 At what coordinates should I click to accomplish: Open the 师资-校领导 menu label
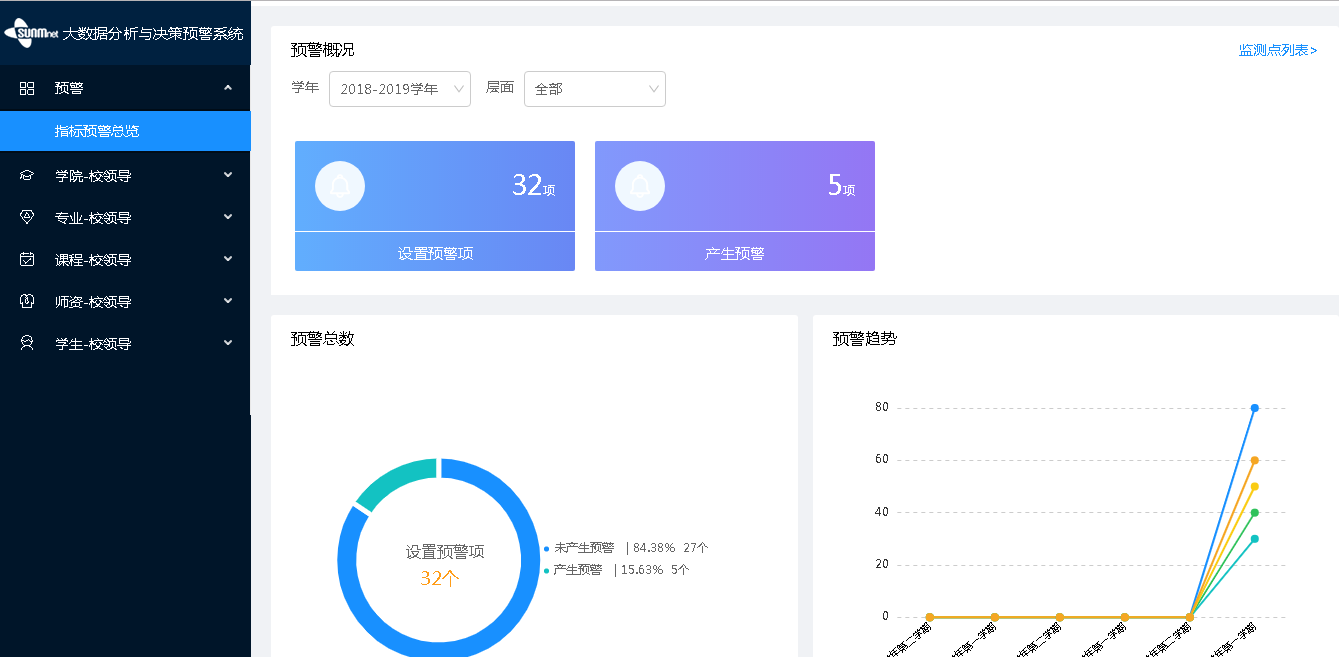point(93,302)
